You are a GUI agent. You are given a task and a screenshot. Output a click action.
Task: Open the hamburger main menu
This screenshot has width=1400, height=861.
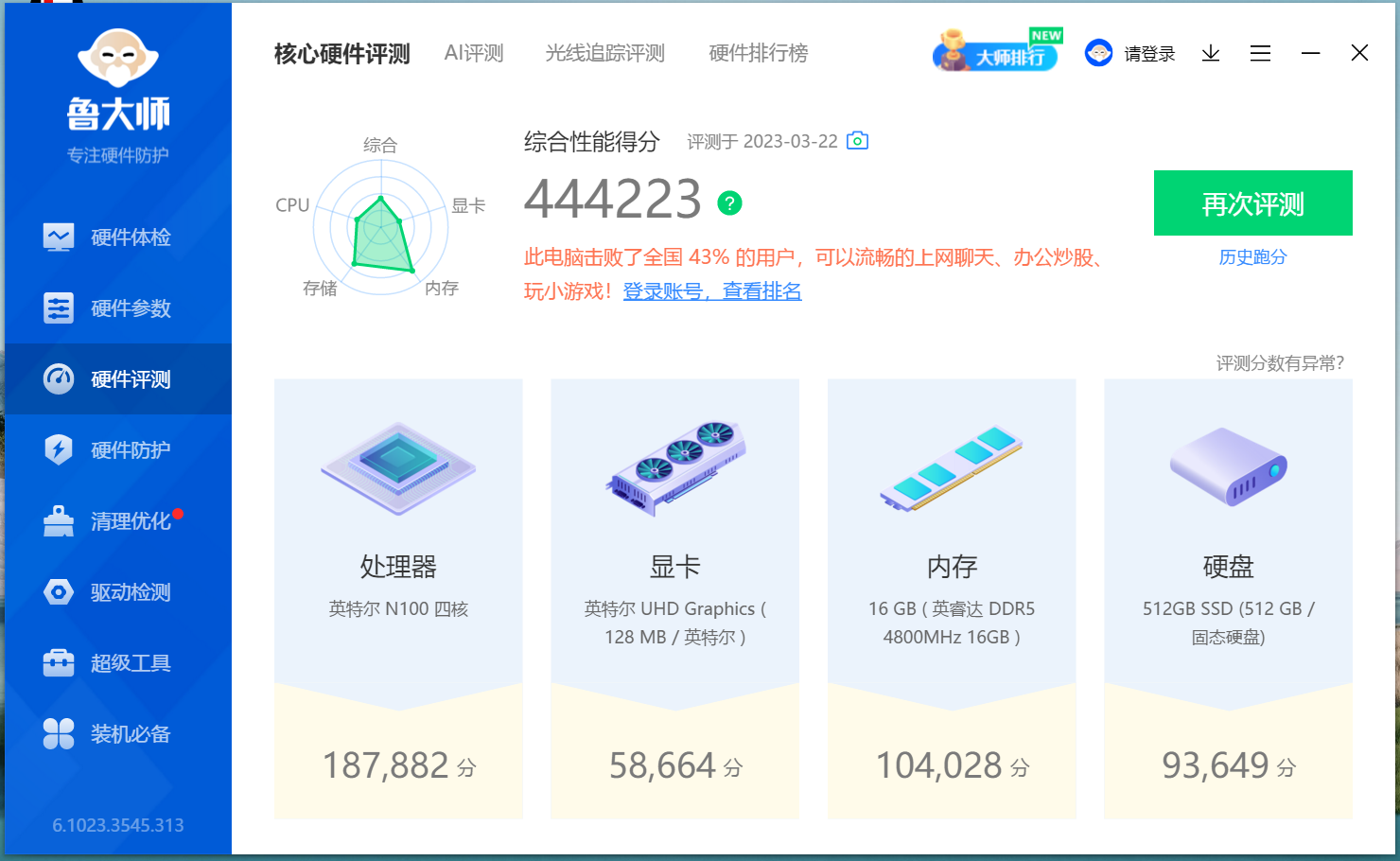point(1260,53)
